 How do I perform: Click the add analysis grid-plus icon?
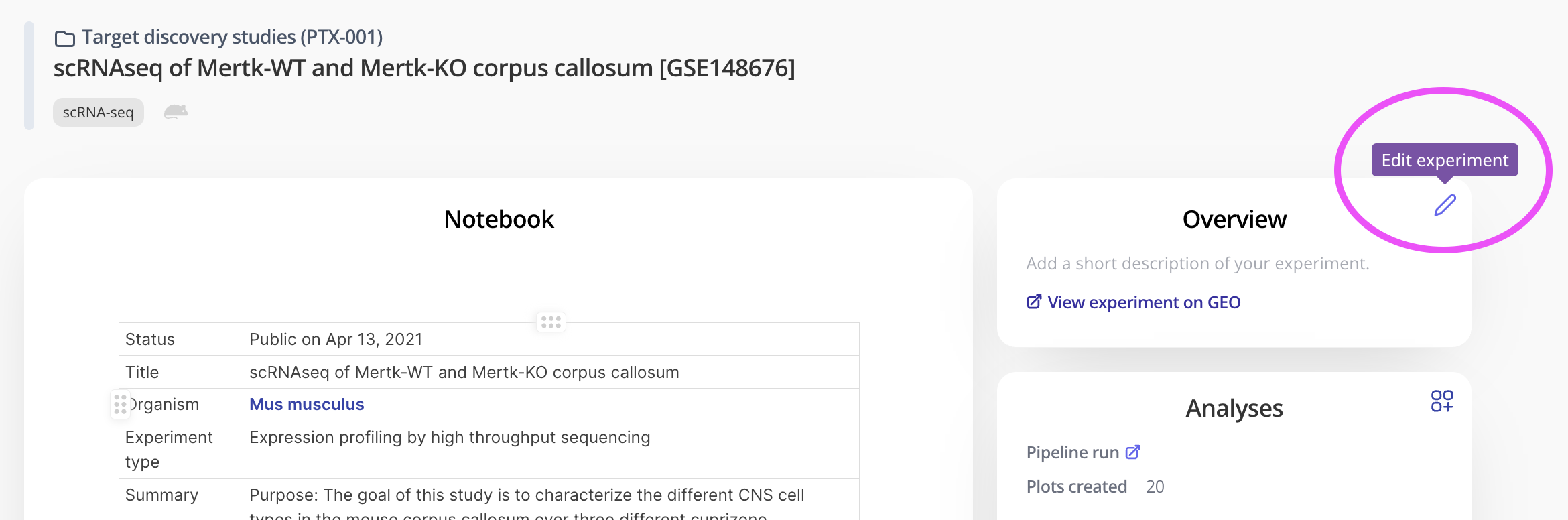1442,401
